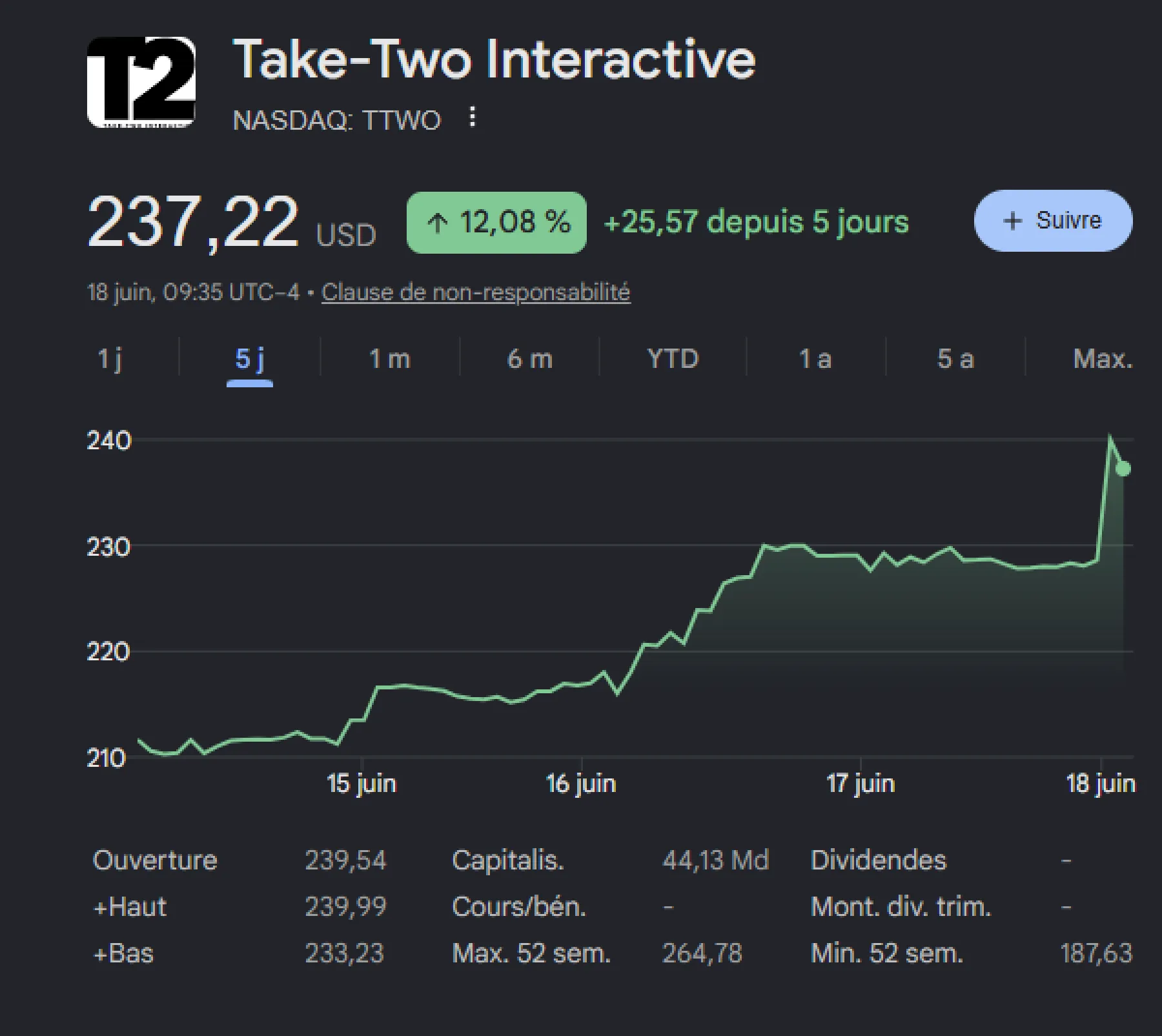Click the Max. 52 sem. value 264,78
This screenshot has height=1036, width=1162.
pos(702,953)
